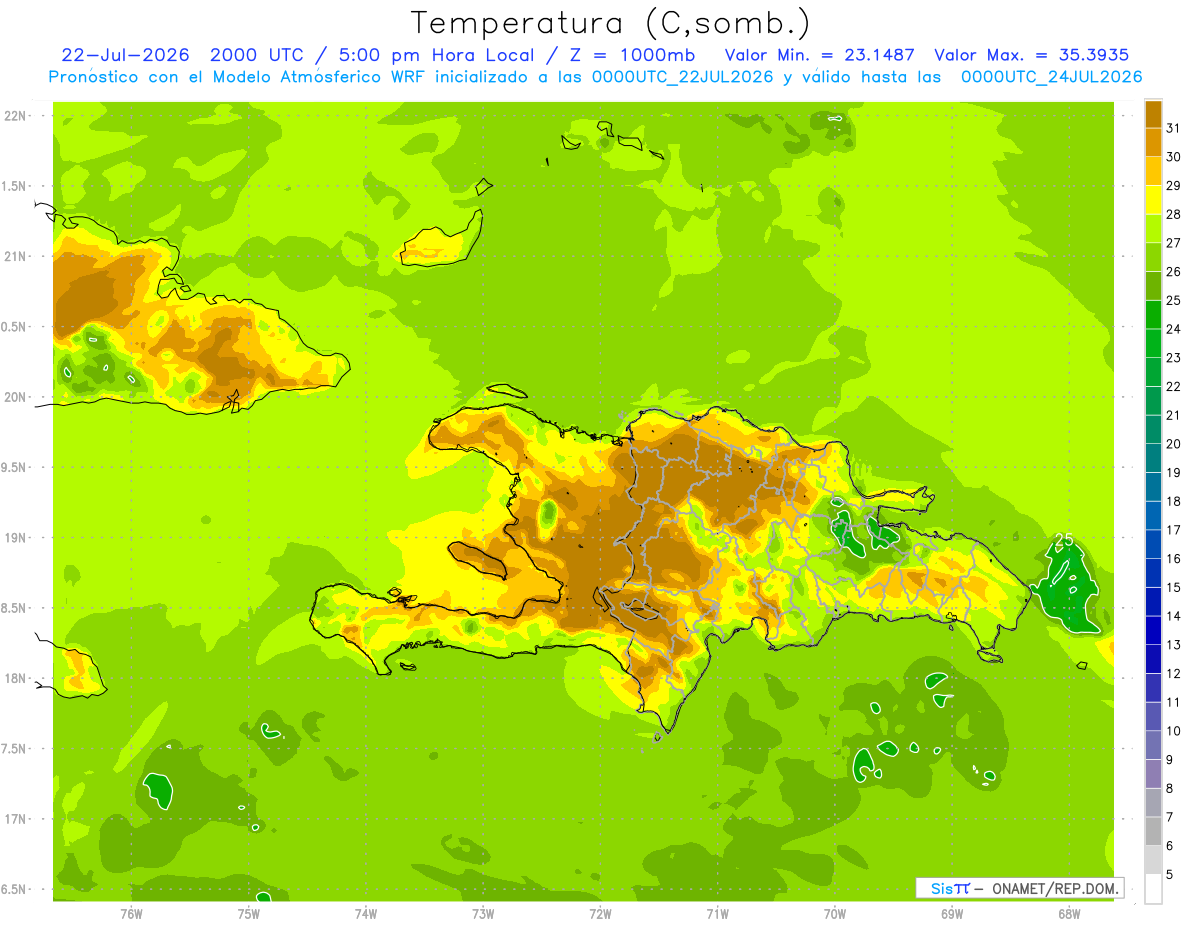Click the "70W" longitude label

[834, 913]
